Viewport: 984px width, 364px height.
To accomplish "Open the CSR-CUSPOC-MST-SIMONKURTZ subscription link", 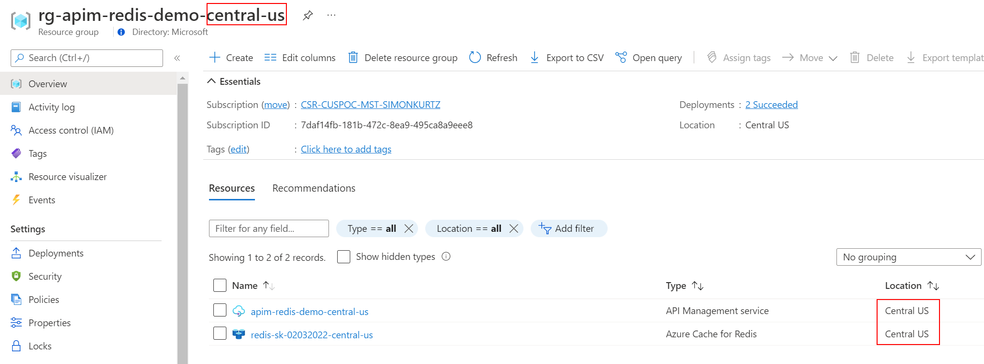I will (370, 105).
